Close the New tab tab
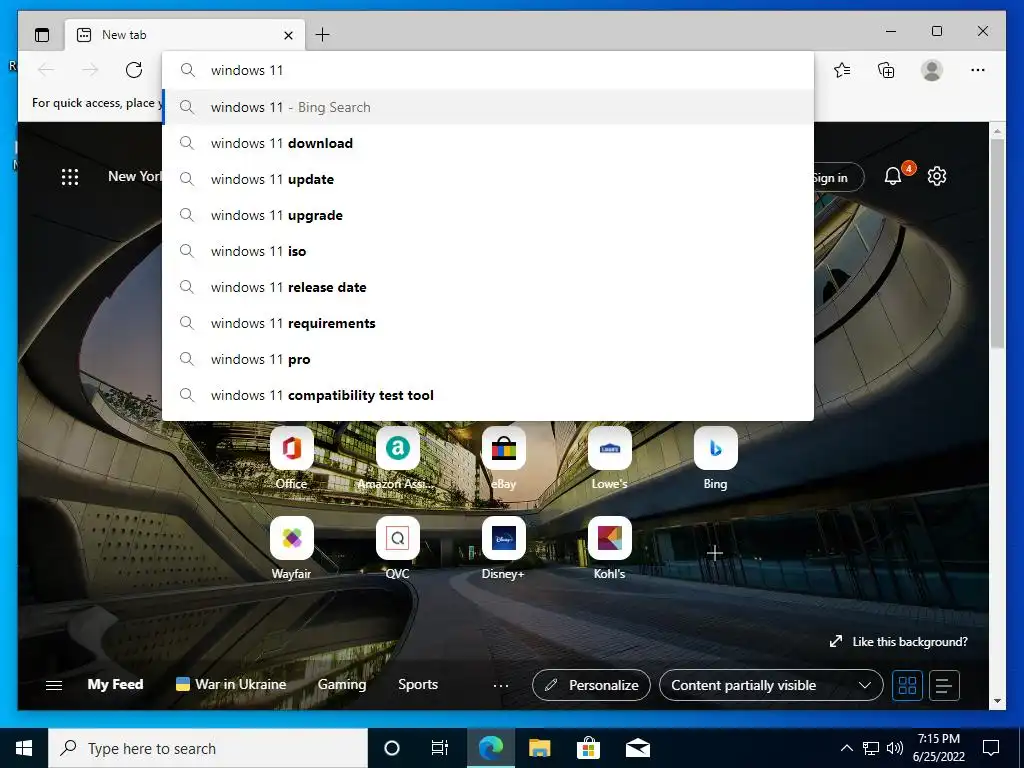The width and height of the screenshot is (1024, 768). click(x=288, y=35)
